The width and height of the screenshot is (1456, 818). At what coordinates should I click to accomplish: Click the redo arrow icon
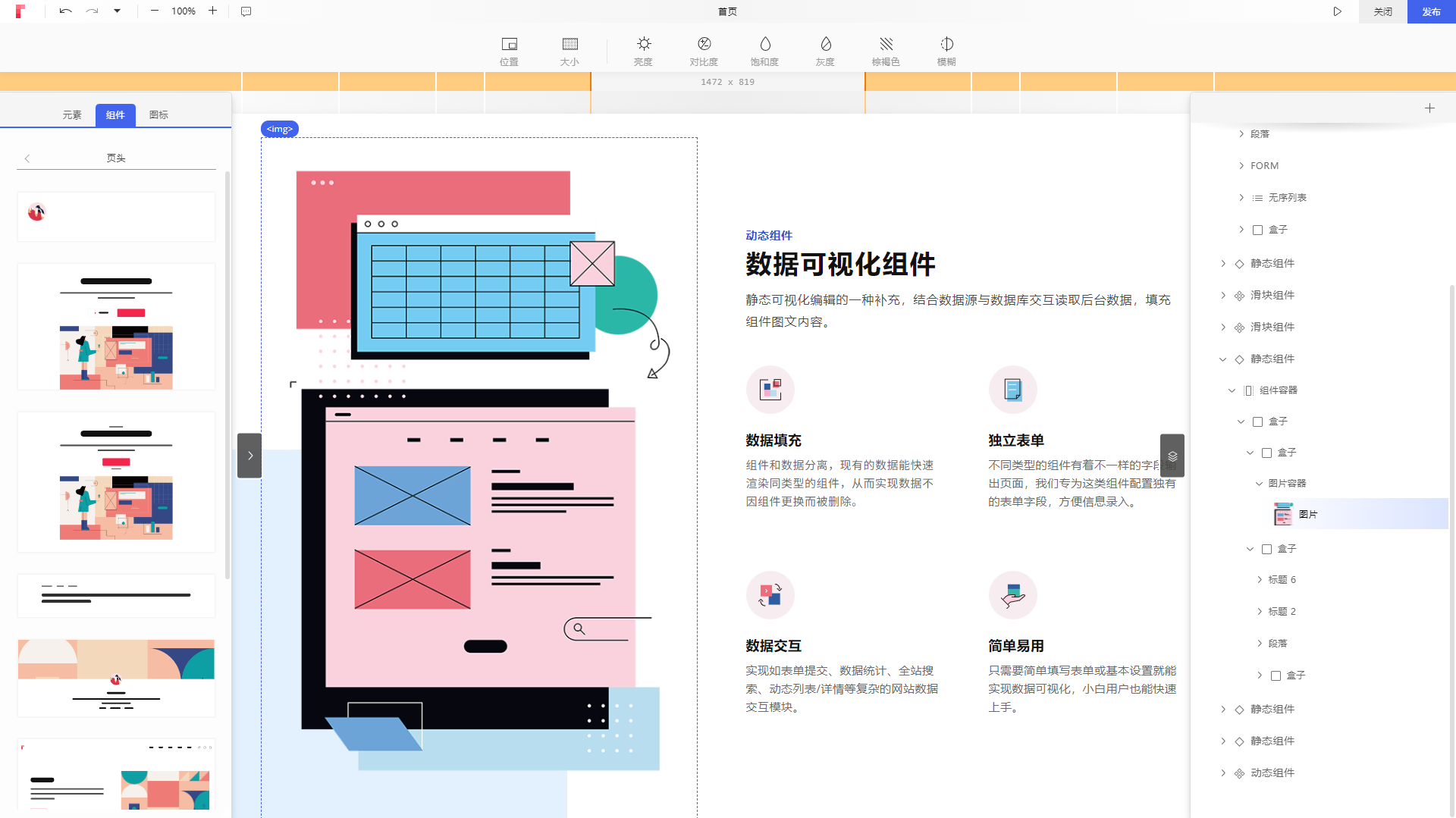(x=92, y=11)
